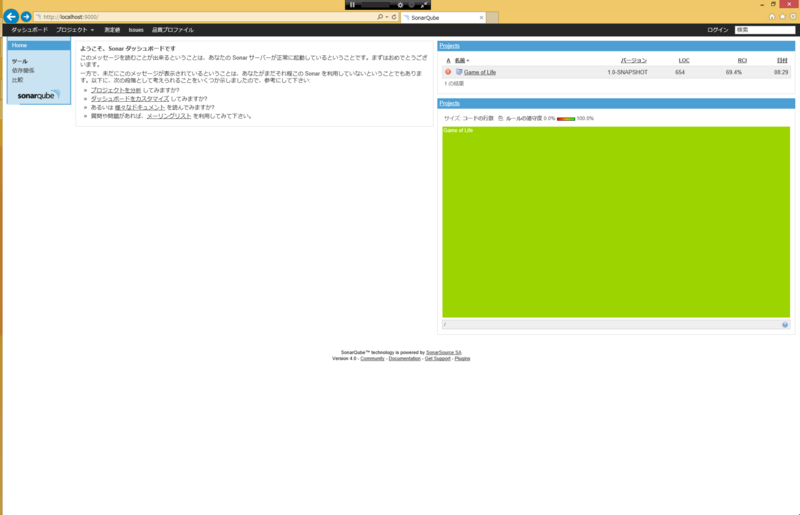This screenshot has height=515, width=800.
Task: Open the Documentation footer link
Action: pyautogui.click(x=405, y=358)
